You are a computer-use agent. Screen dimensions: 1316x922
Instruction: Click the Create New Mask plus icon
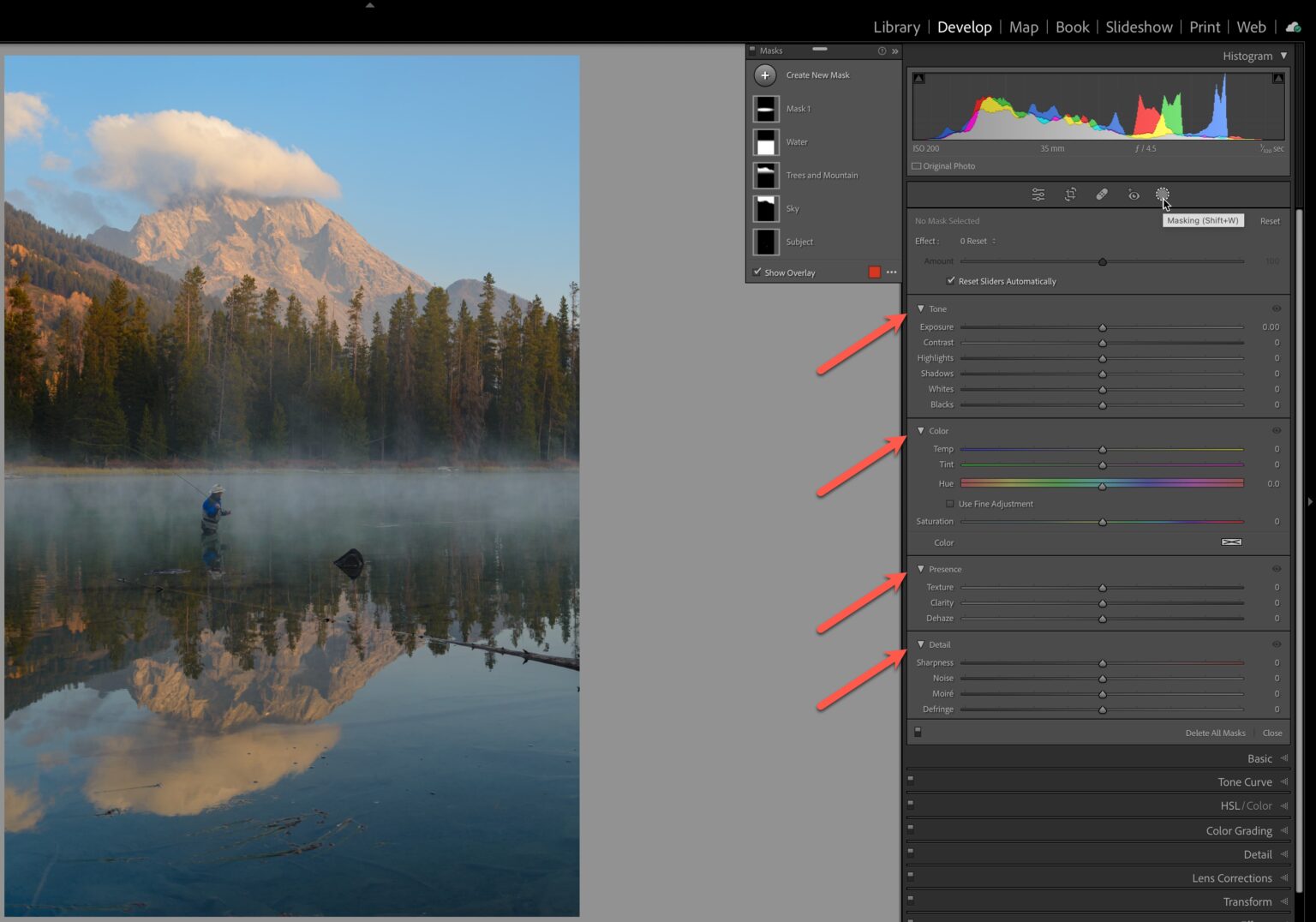[765, 75]
